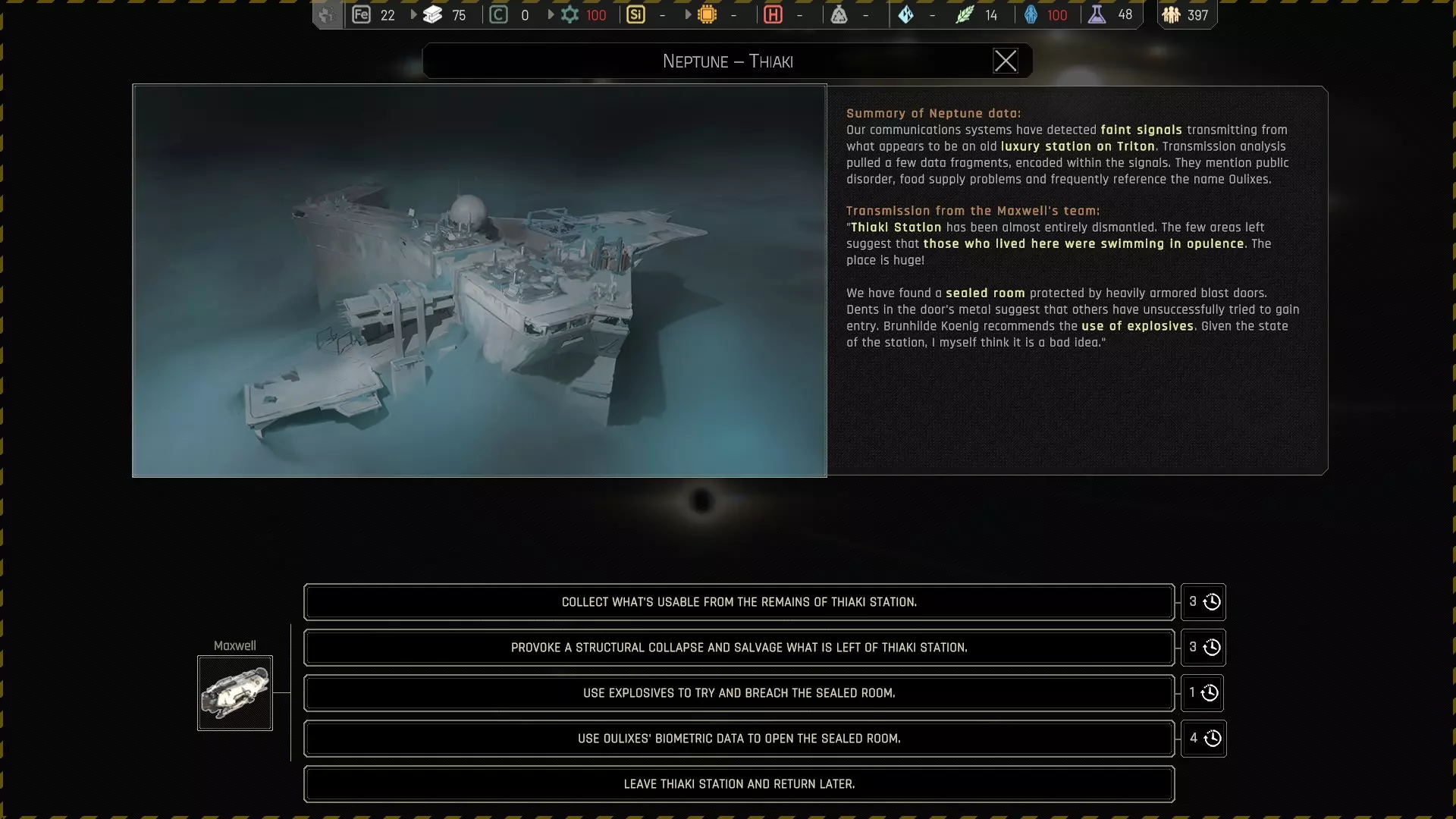Select use Oulixes' biometric data option
The width and height of the screenshot is (1456, 819).
click(x=739, y=739)
